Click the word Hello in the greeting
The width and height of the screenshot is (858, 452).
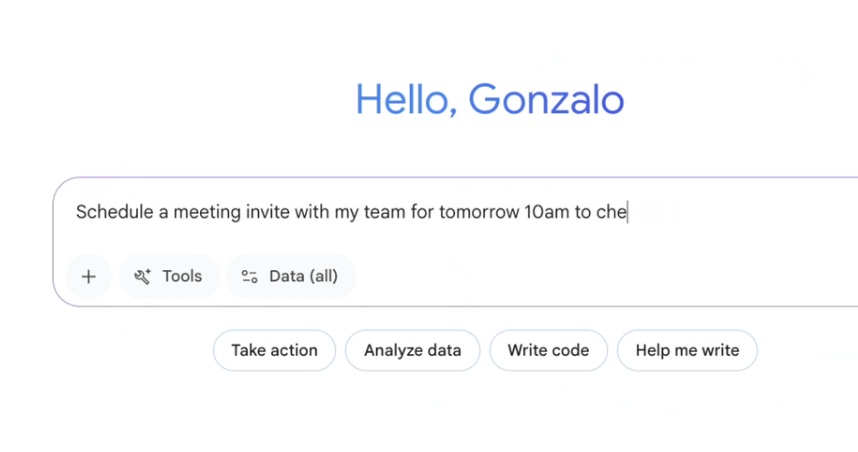coord(404,100)
